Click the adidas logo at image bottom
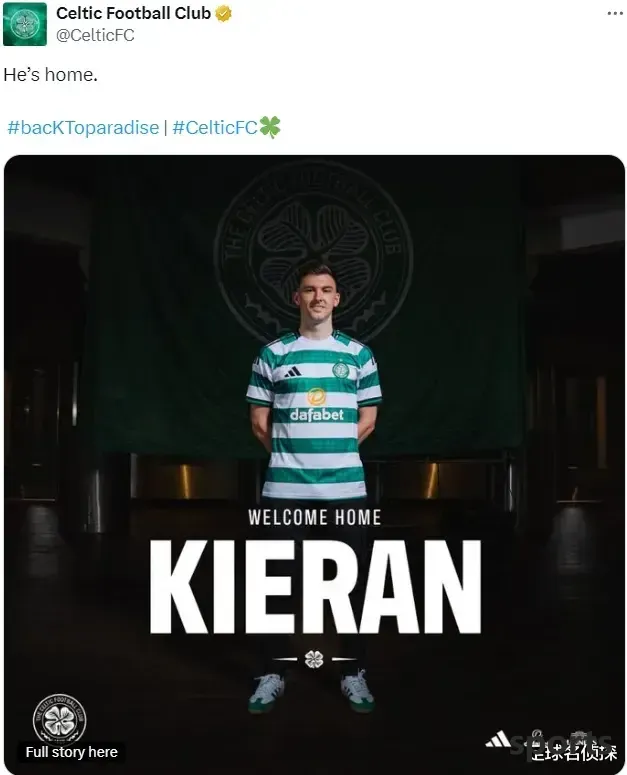The image size is (627, 775). point(498,739)
